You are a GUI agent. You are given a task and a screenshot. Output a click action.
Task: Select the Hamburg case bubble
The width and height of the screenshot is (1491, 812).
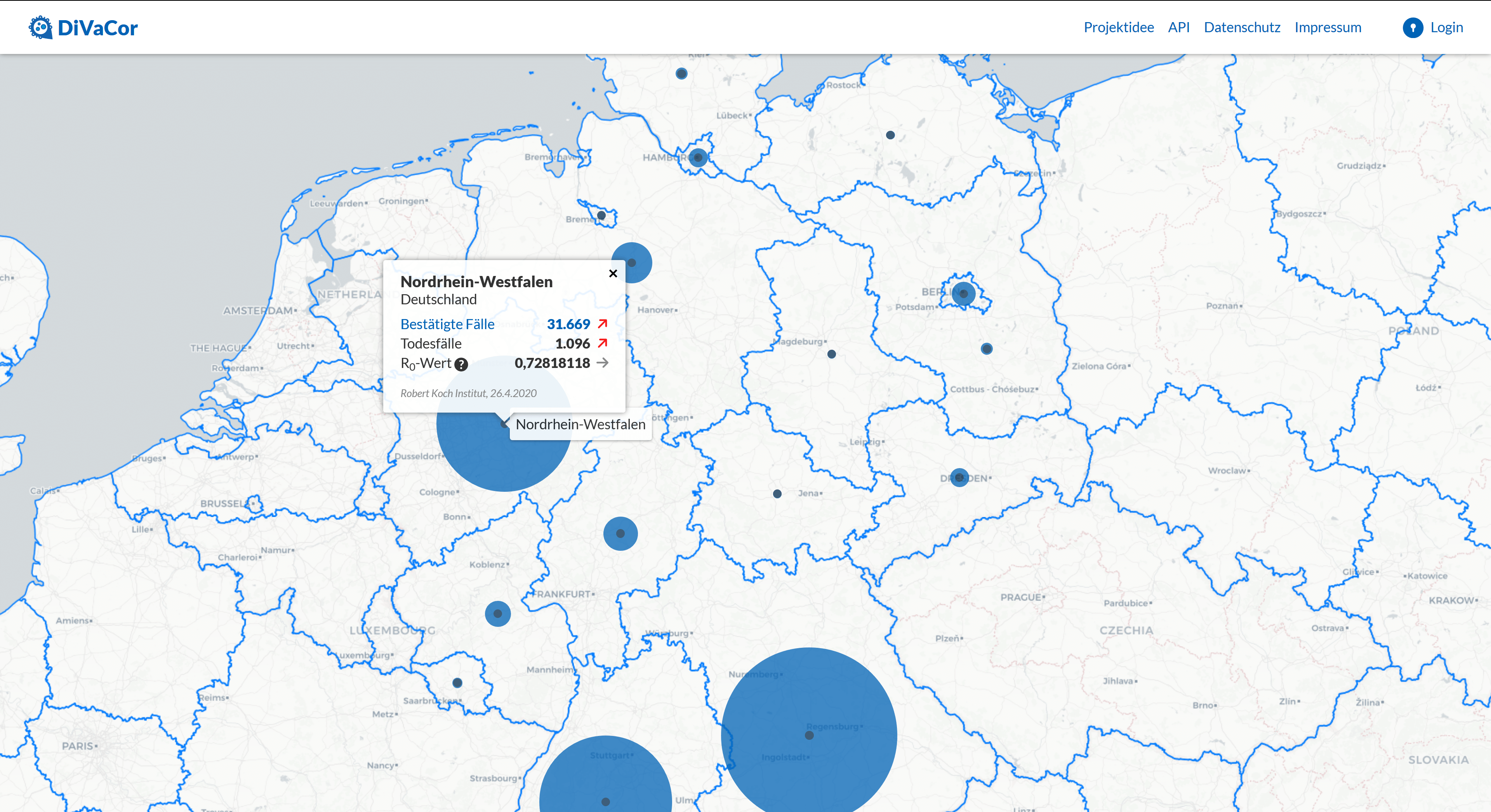(698, 158)
